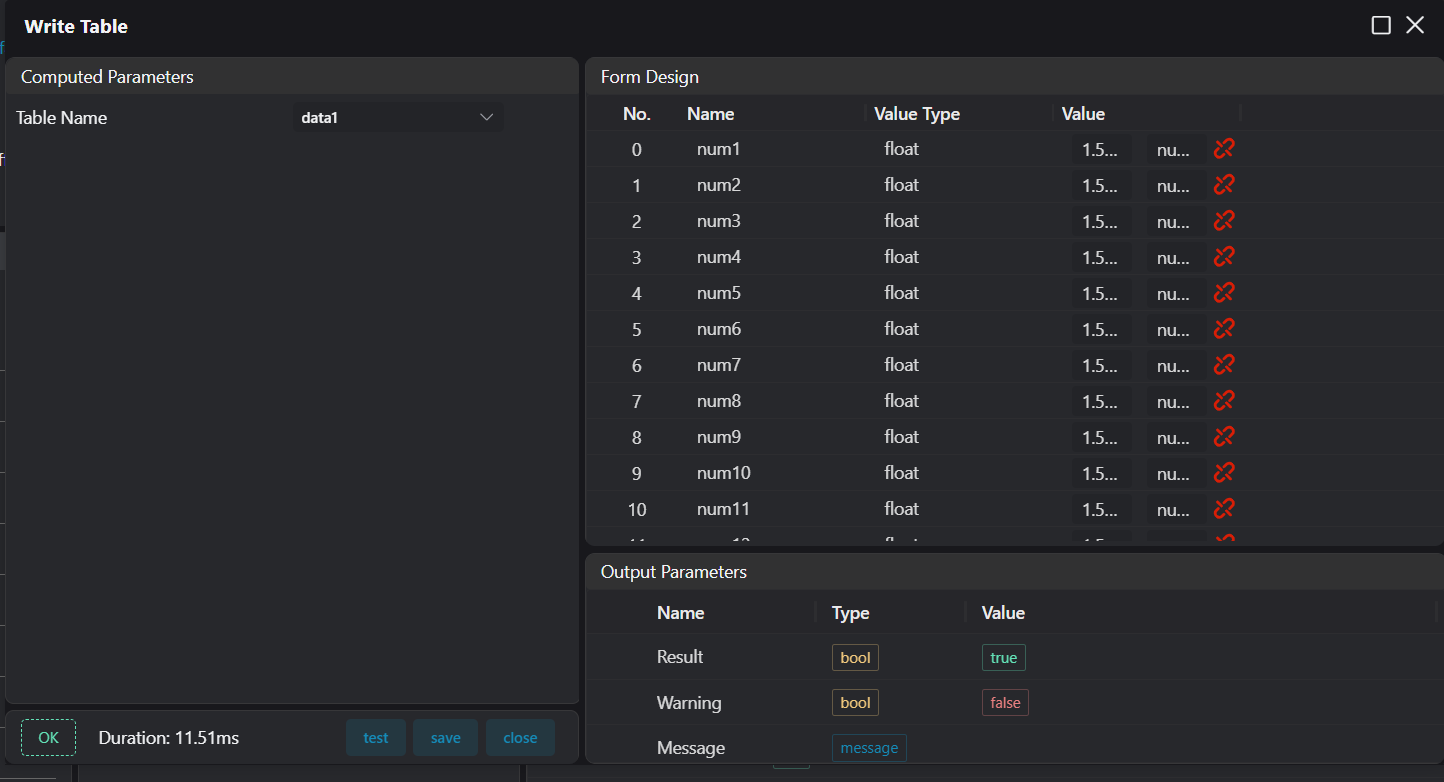Click the unlink icon for num1 row
Image resolution: width=1444 pixels, height=782 pixels.
click(x=1224, y=149)
